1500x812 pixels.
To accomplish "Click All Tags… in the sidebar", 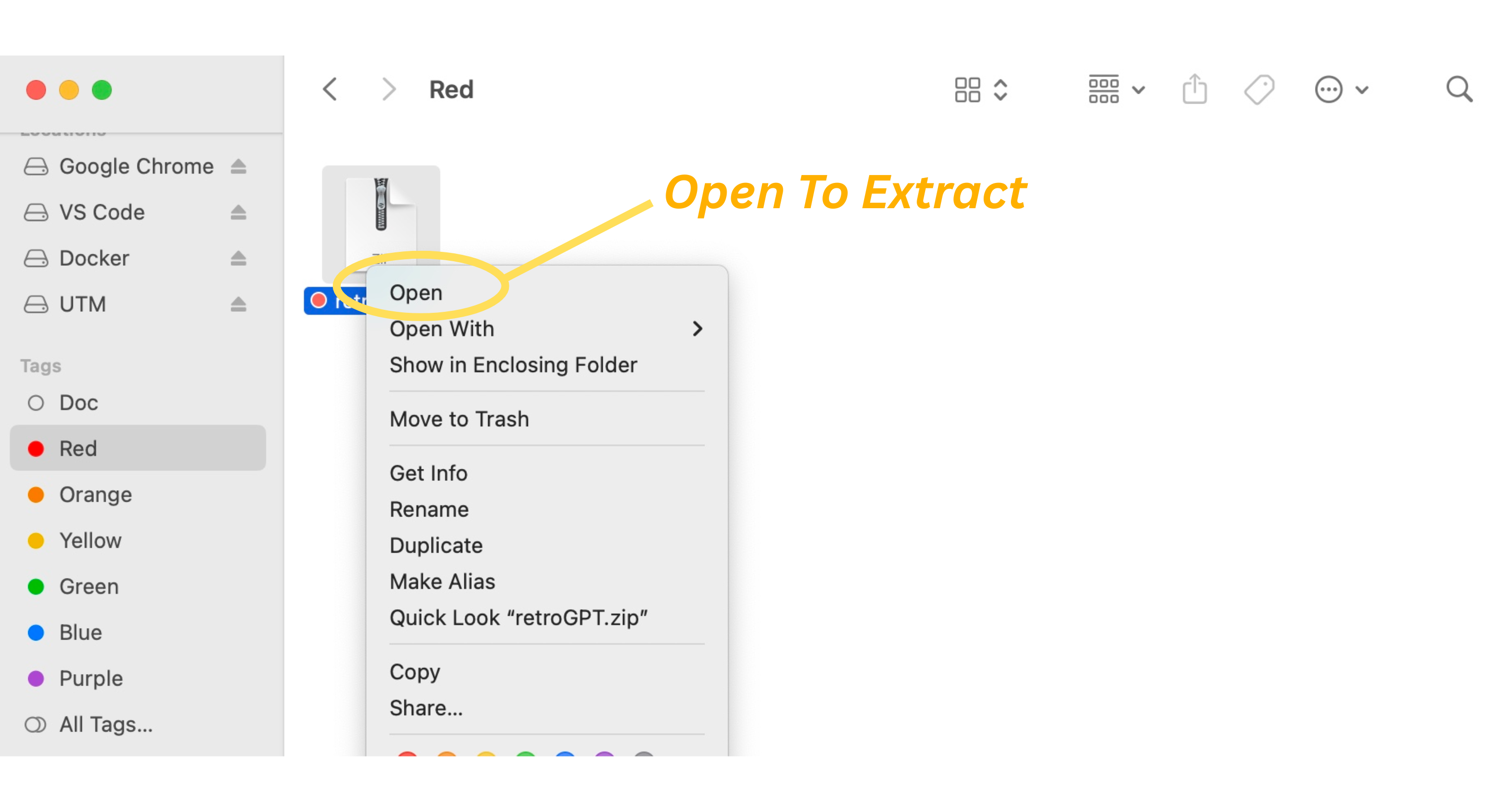I will pyautogui.click(x=105, y=725).
